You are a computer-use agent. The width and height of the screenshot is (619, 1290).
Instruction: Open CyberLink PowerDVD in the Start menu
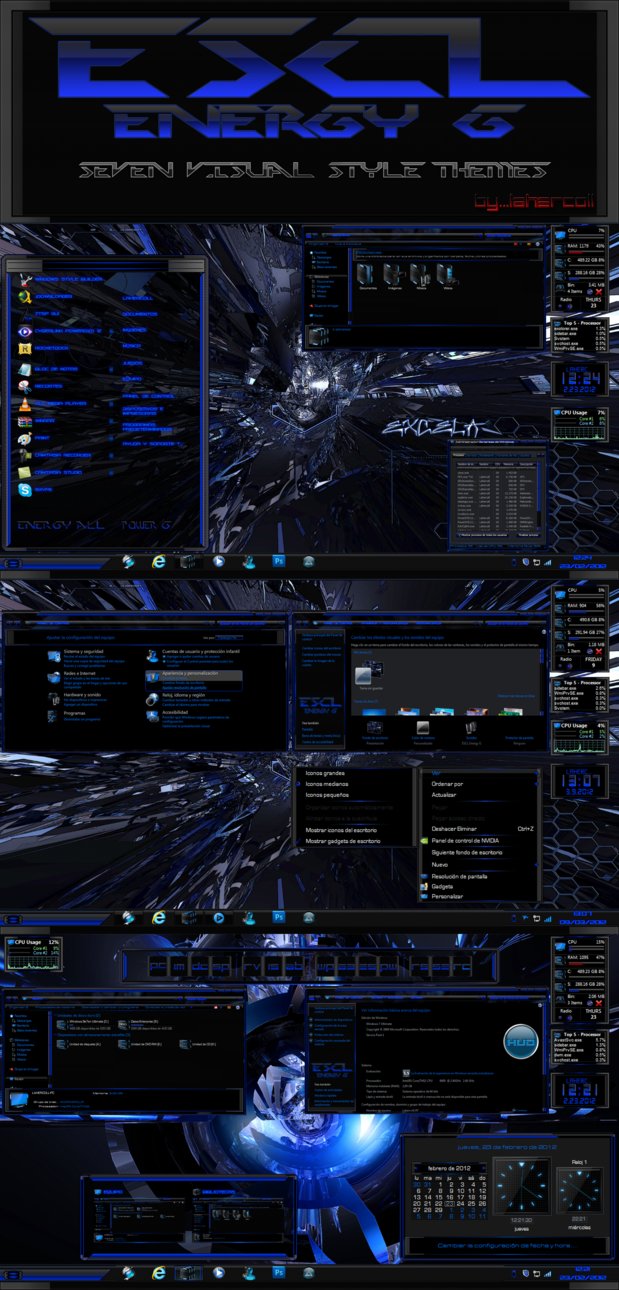[62, 331]
